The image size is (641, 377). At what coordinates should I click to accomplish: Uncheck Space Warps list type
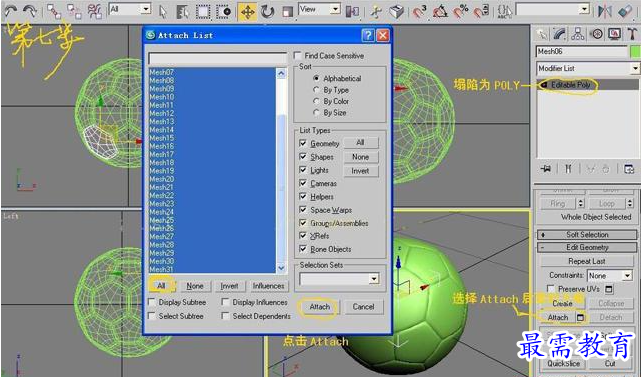pyautogui.click(x=303, y=210)
